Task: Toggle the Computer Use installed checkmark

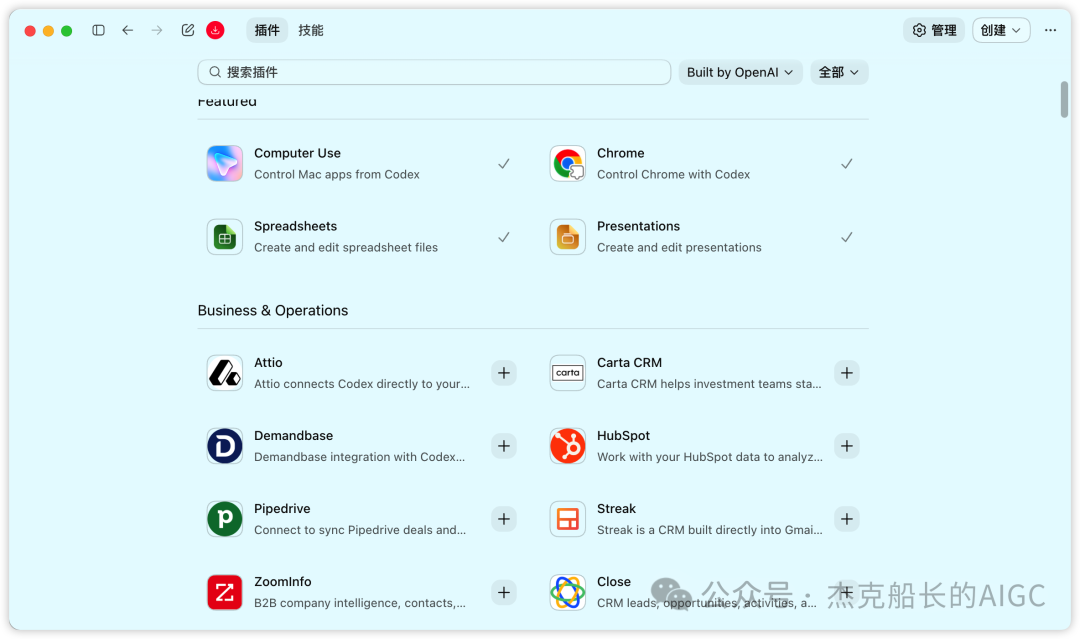Action: pyautogui.click(x=503, y=164)
